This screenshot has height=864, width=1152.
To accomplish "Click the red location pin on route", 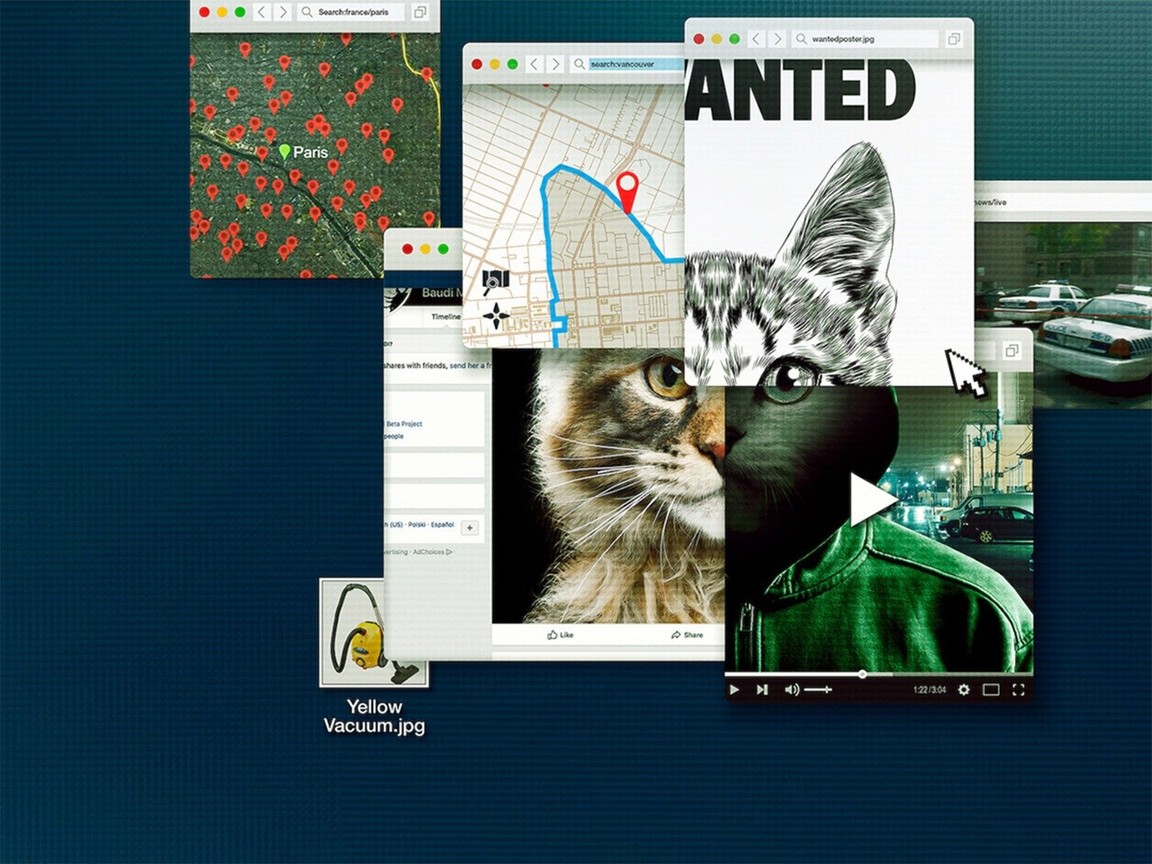I will point(627,190).
